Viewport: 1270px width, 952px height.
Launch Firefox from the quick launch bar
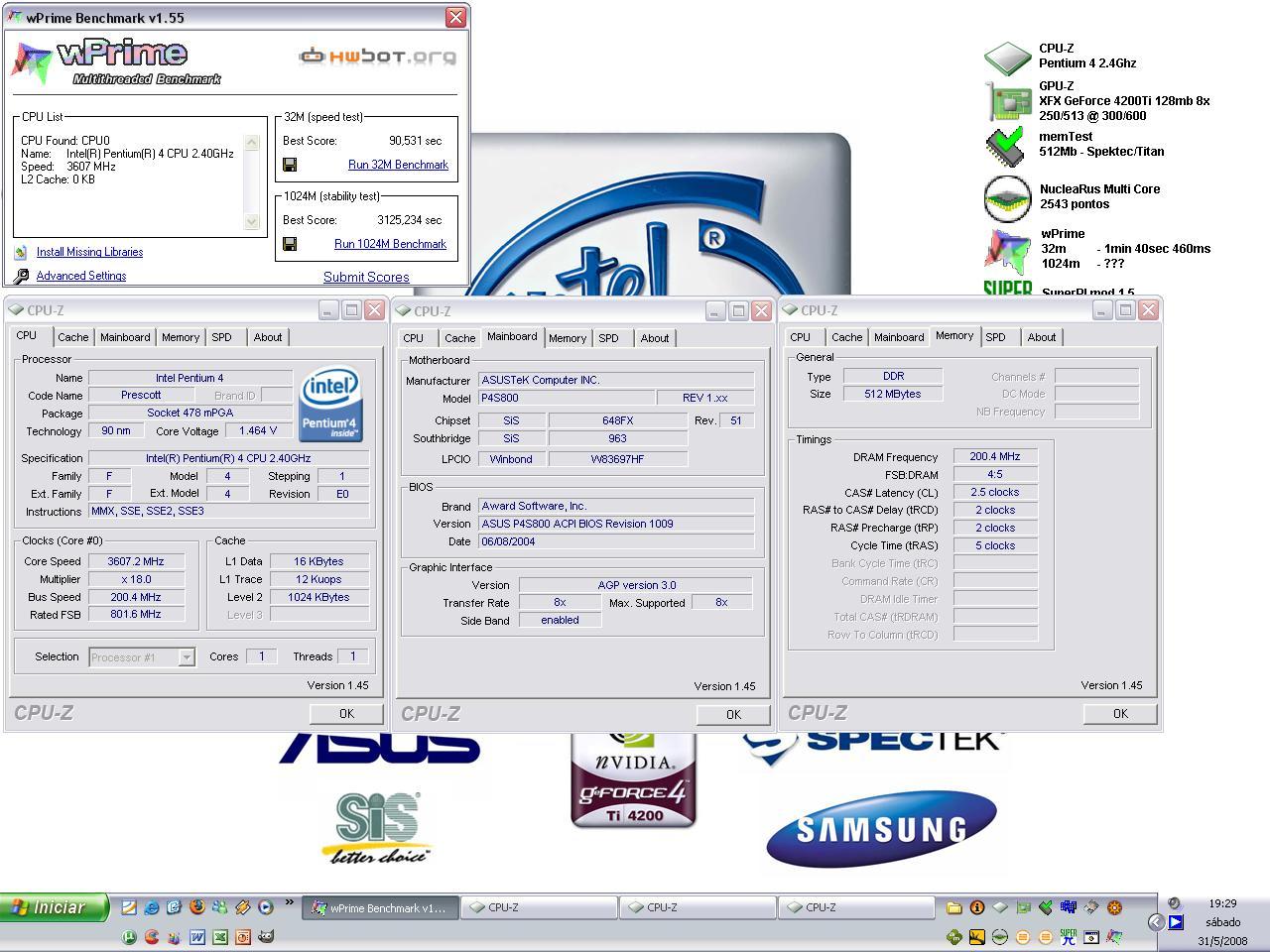pyautogui.click(x=196, y=906)
